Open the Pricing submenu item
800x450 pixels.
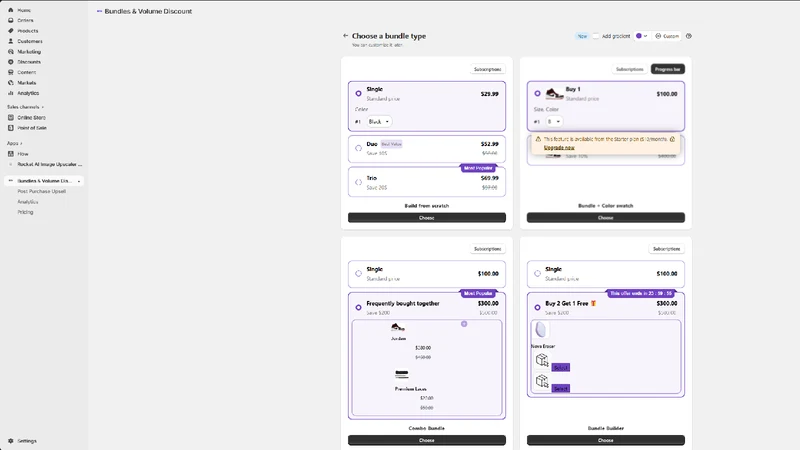[x=25, y=212]
